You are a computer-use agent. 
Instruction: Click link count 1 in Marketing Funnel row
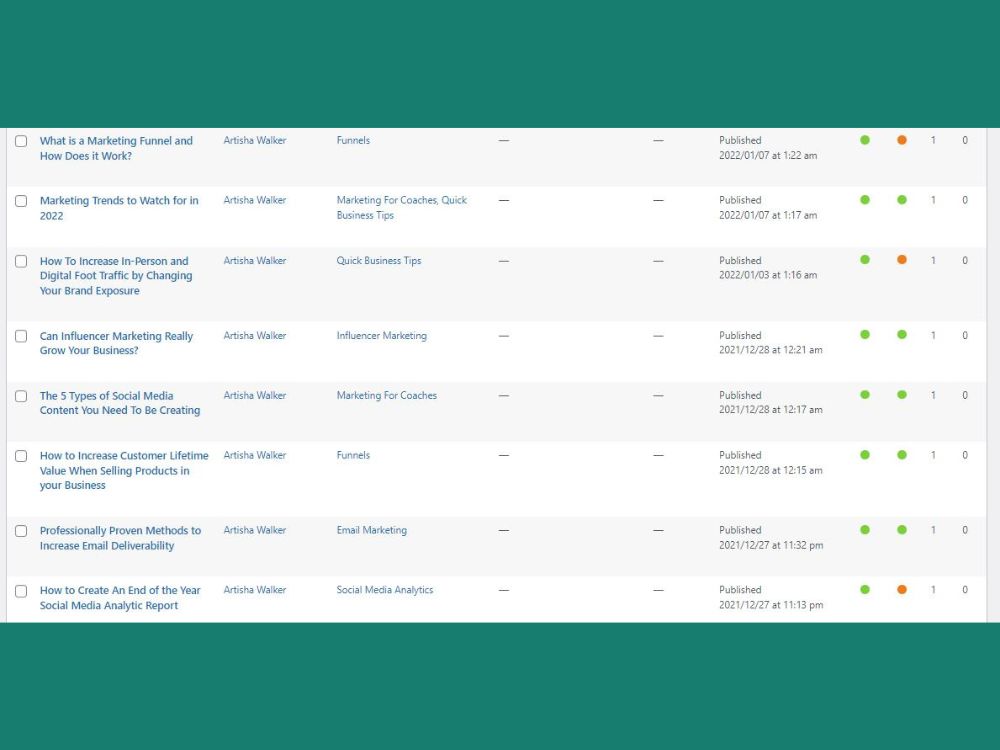pos(933,140)
